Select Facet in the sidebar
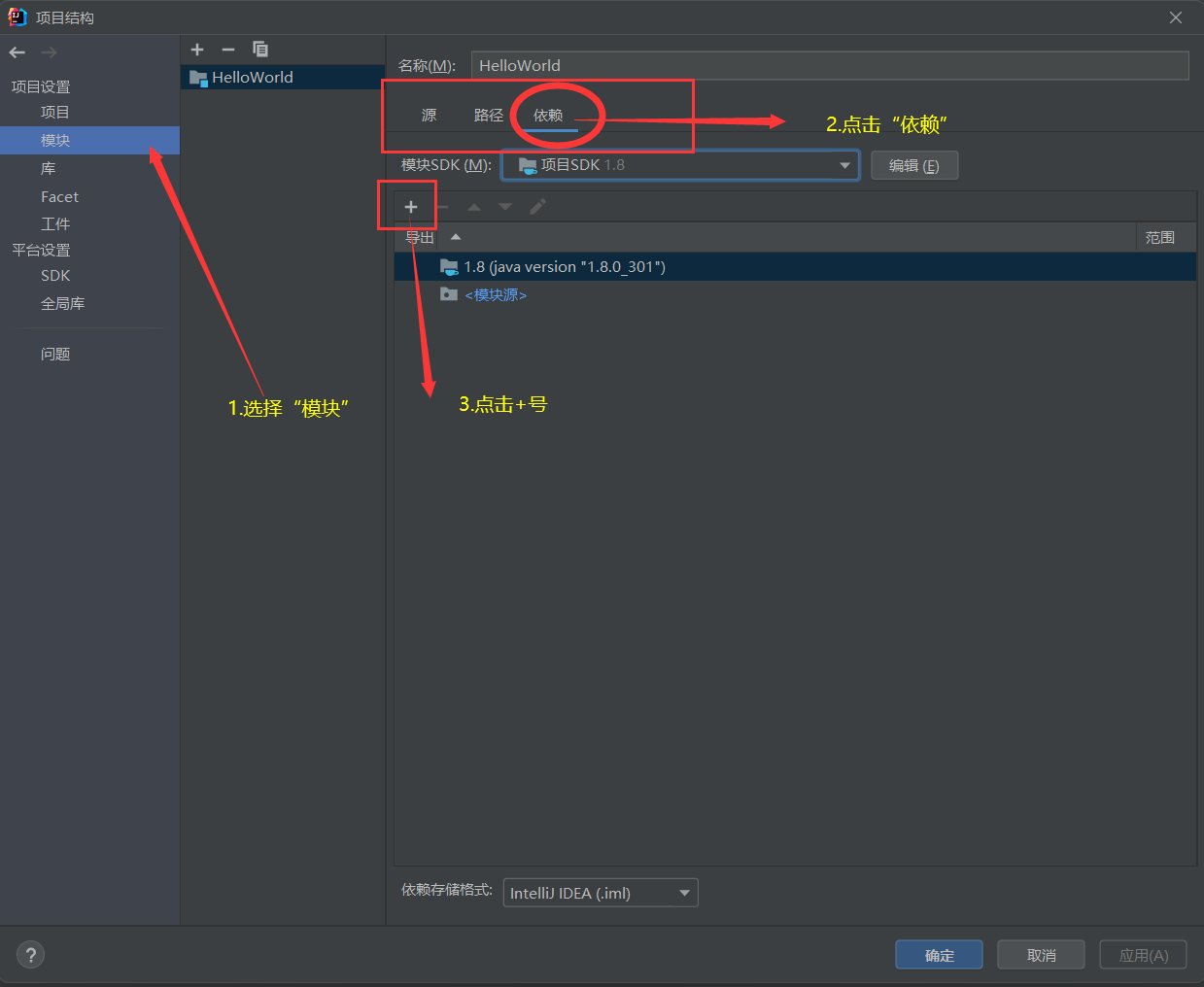 [59, 197]
